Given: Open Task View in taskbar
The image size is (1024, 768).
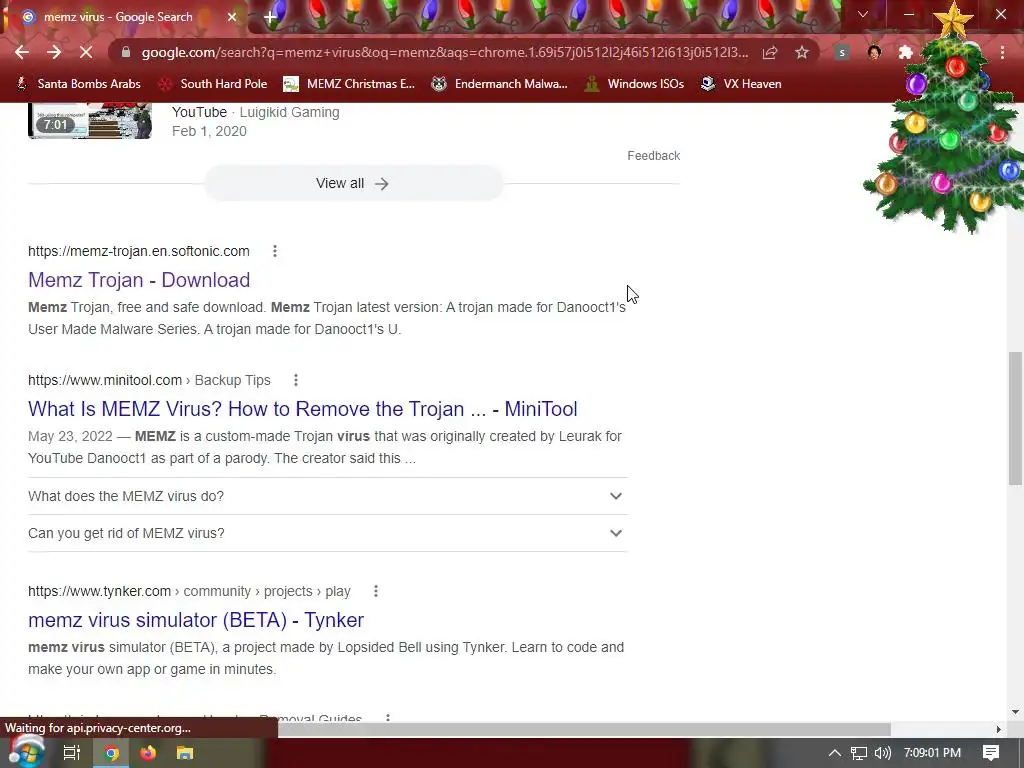Looking at the screenshot, I should [x=72, y=753].
